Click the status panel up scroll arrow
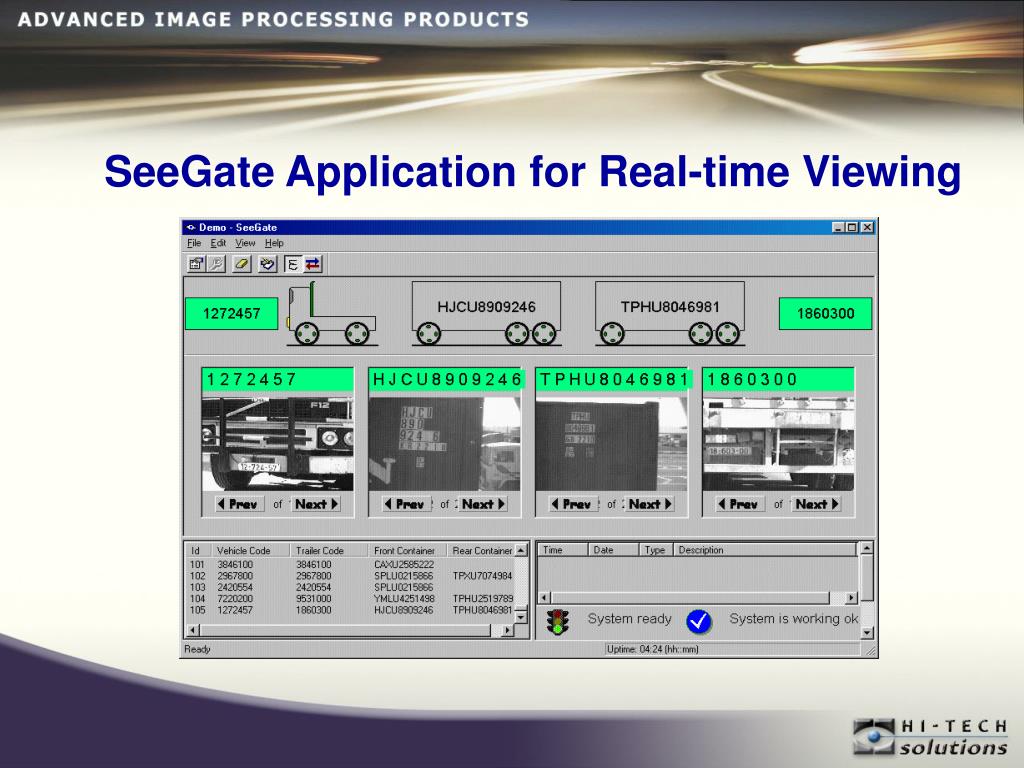 click(x=867, y=549)
